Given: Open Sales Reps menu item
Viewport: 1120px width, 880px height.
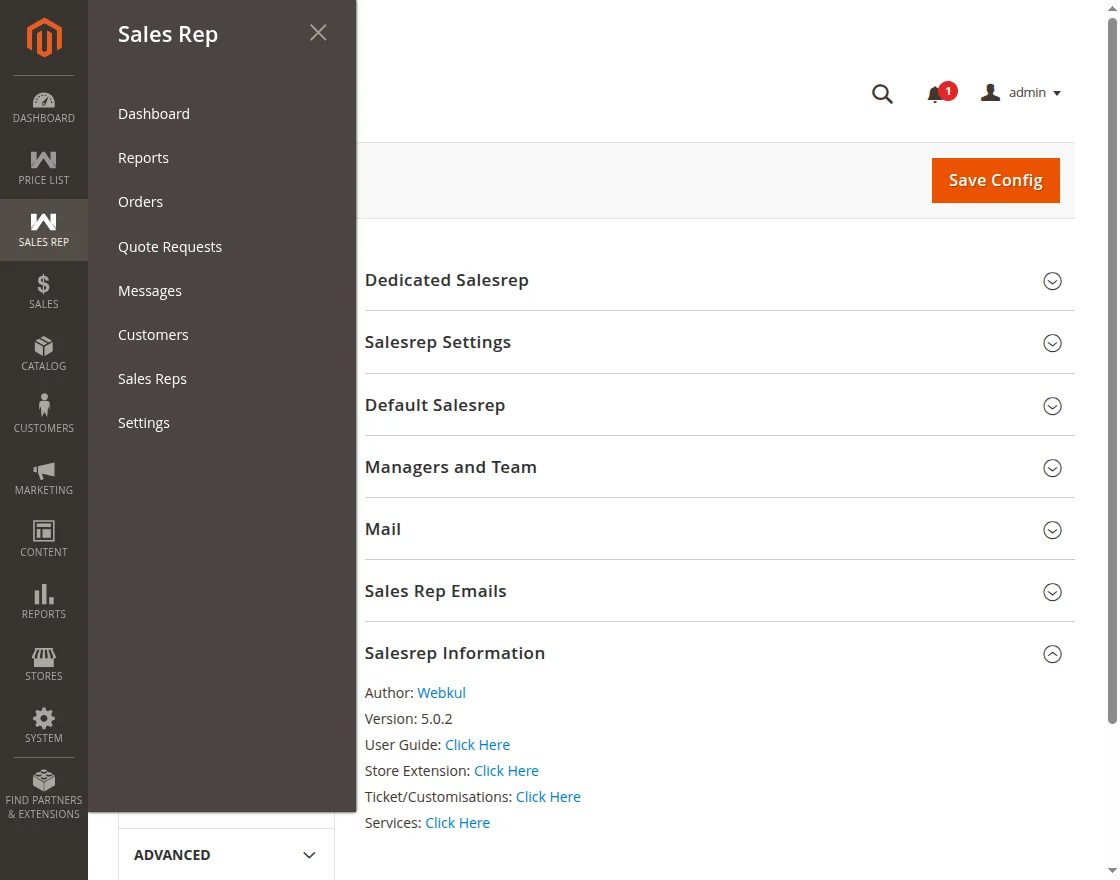Looking at the screenshot, I should point(152,379).
